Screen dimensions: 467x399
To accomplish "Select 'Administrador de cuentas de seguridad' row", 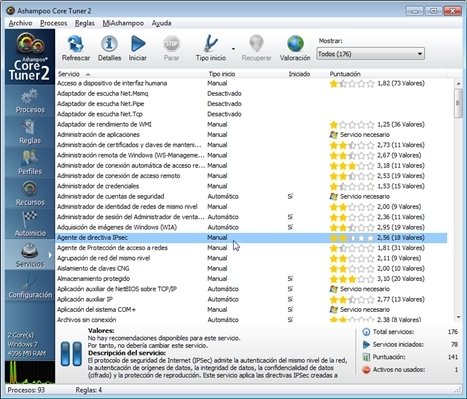I will click(252, 197).
